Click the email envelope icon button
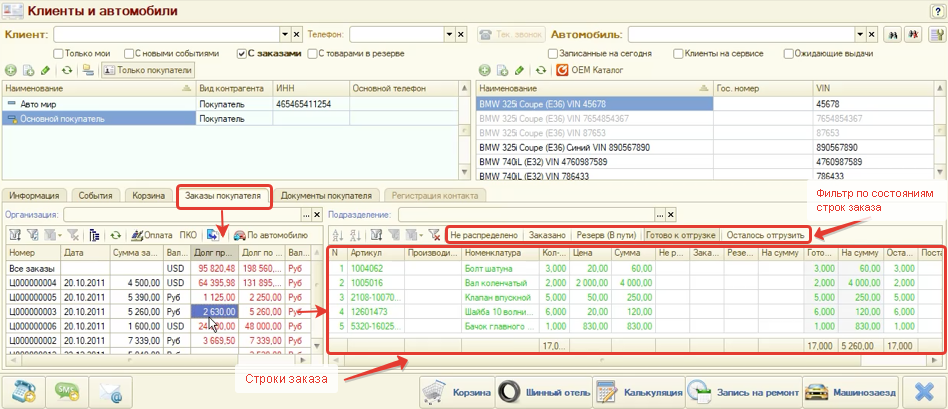The image size is (948, 409). 110,393
